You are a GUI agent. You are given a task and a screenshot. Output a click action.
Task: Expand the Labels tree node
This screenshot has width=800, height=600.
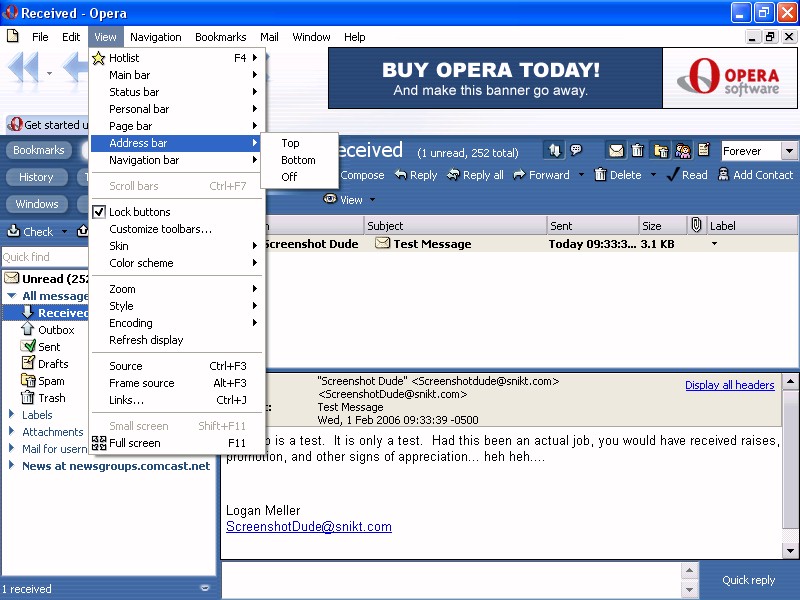coord(12,415)
